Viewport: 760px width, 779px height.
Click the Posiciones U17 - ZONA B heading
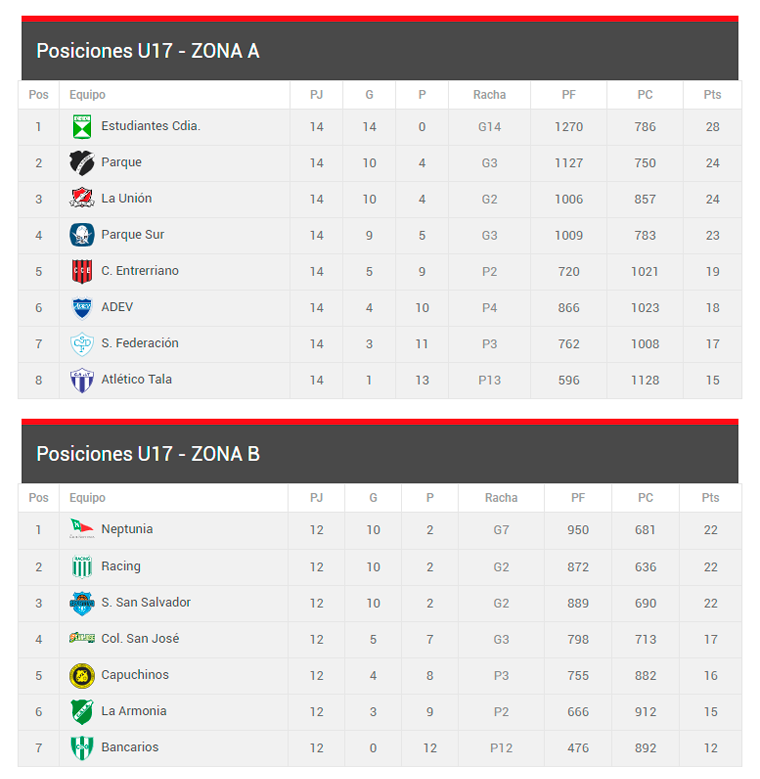coord(148,454)
